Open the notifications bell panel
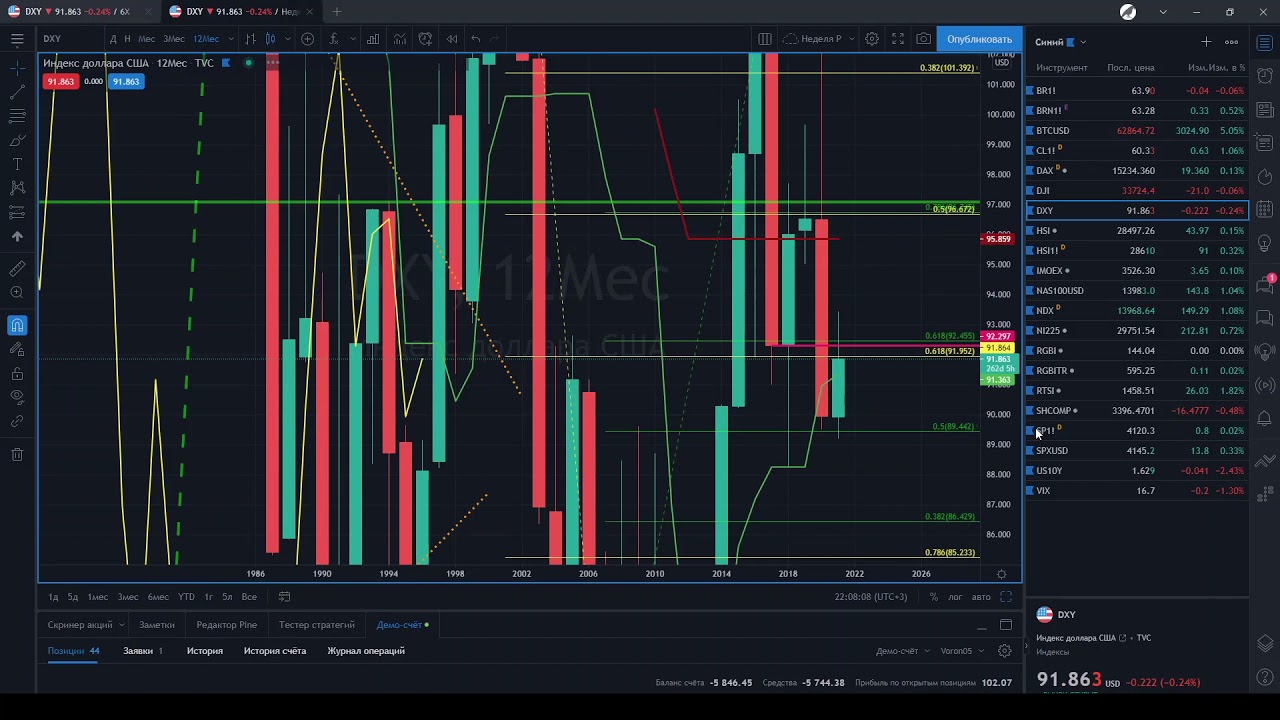 [x=1265, y=419]
